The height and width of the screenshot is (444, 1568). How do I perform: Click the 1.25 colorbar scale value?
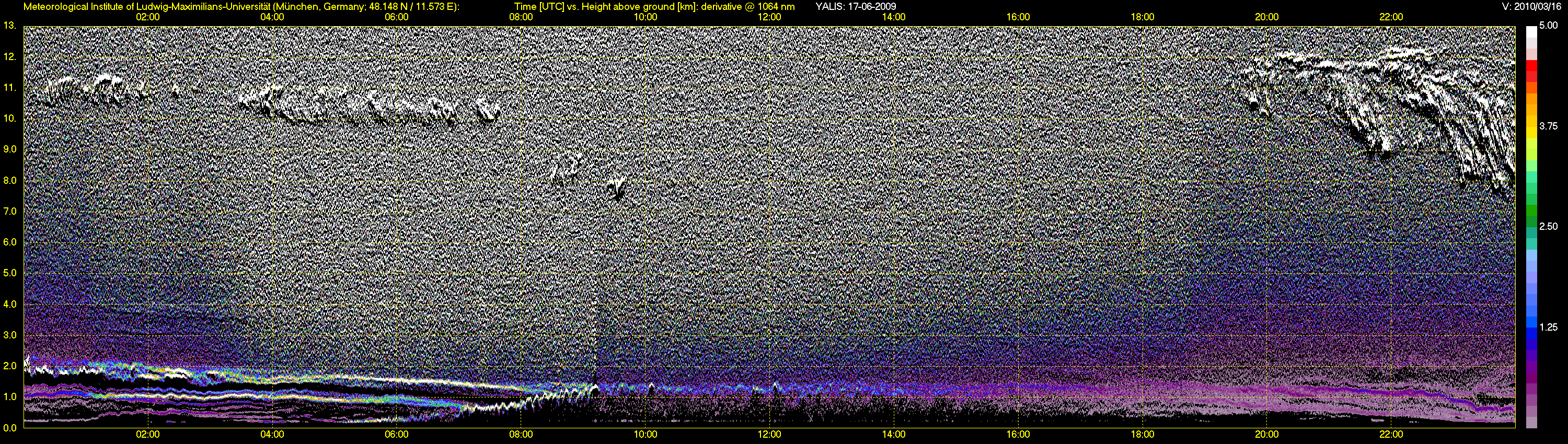coord(1549,327)
